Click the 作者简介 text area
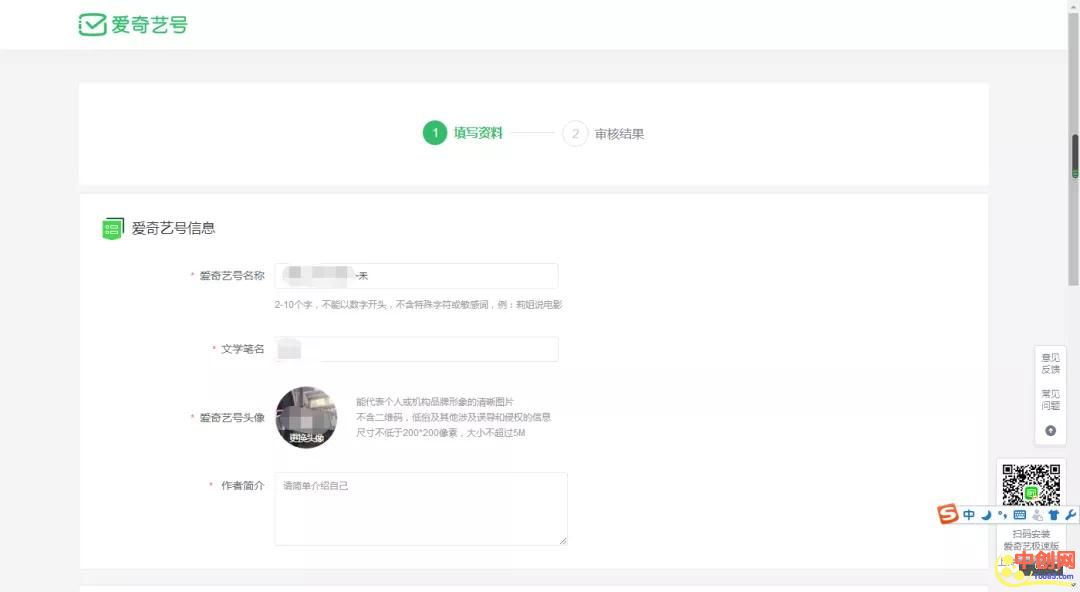Image resolution: width=1080 pixels, height=592 pixels. 420,508
